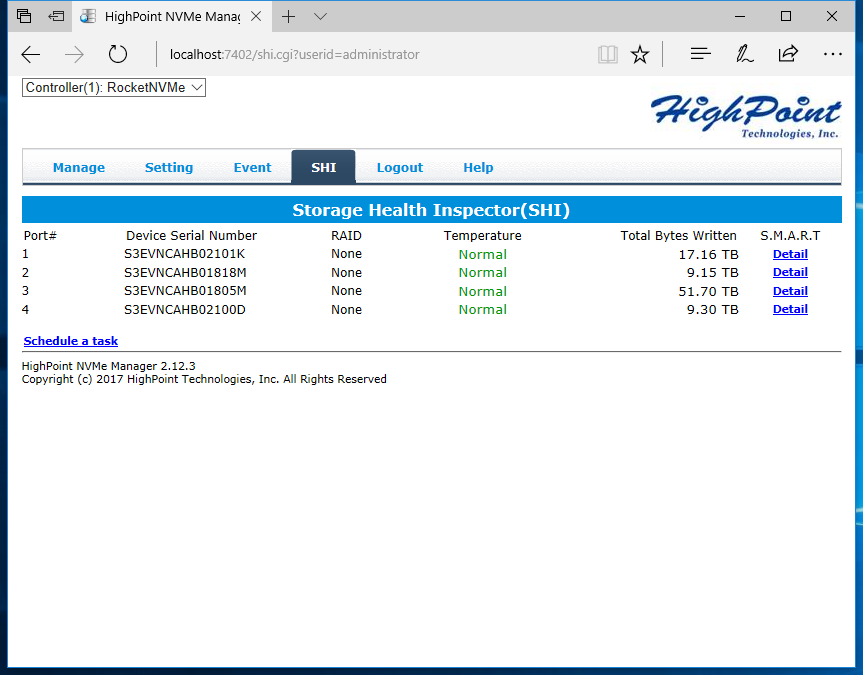The width and height of the screenshot is (863, 675).
Task: Open the S.M.A.R.T Detail link for port 1
Action: [x=790, y=254]
